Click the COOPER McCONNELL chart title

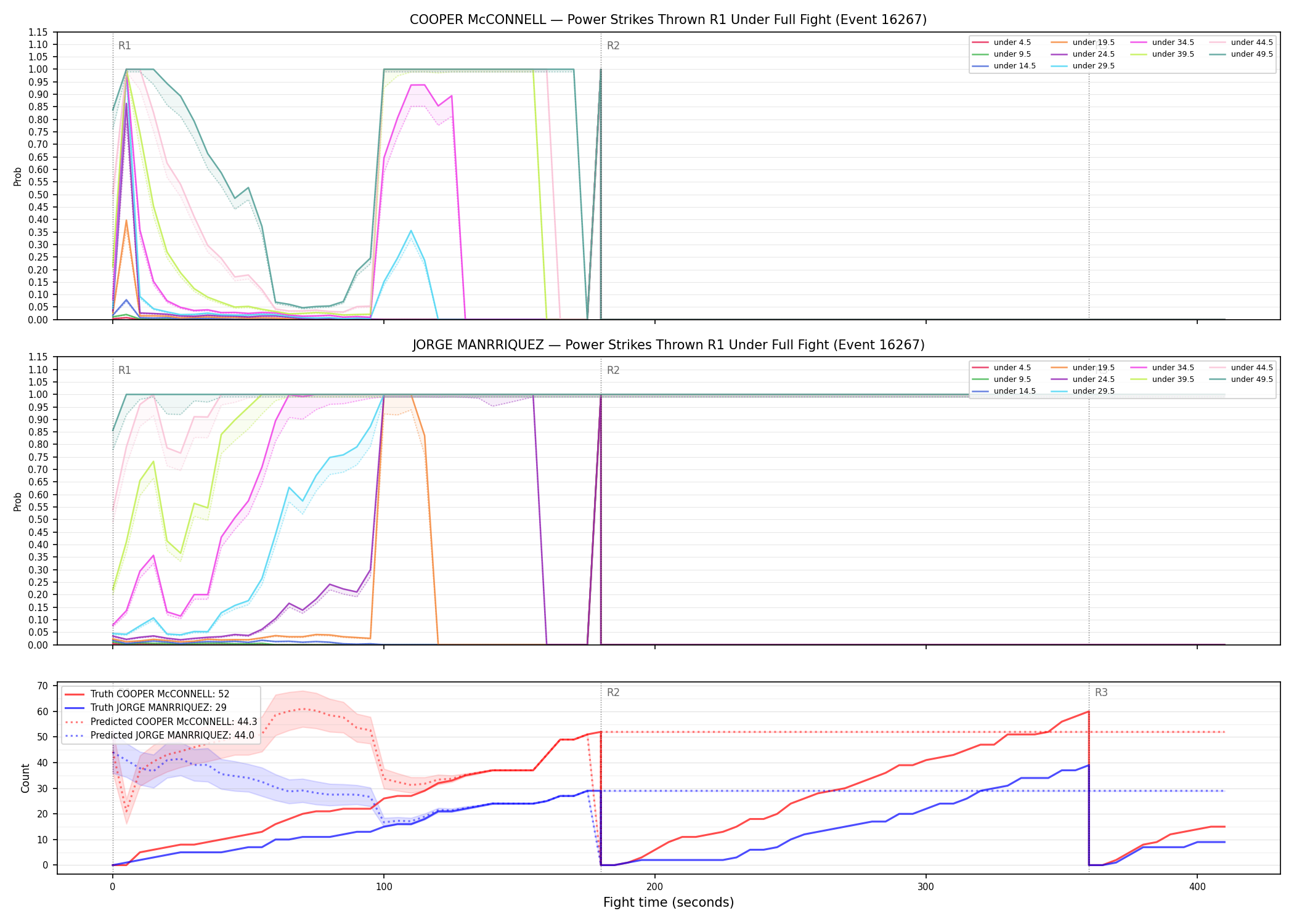pyautogui.click(x=668, y=20)
